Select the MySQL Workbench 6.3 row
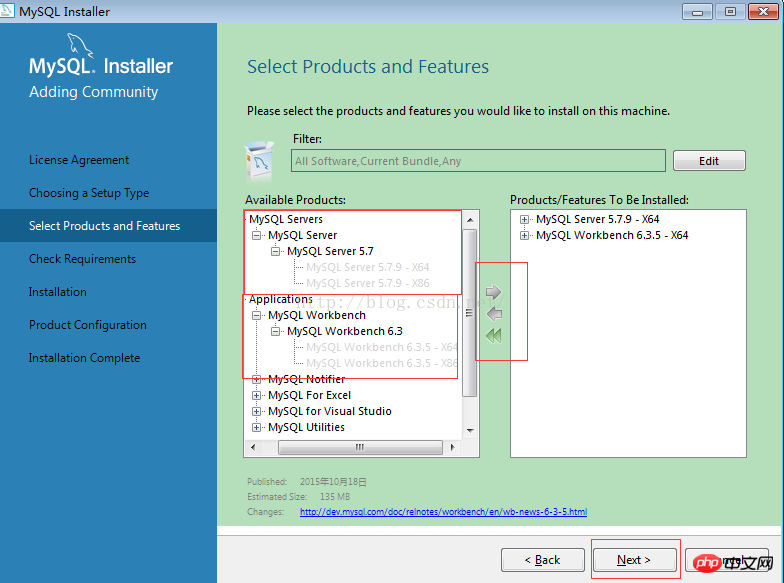This screenshot has width=784, height=583. tap(344, 331)
